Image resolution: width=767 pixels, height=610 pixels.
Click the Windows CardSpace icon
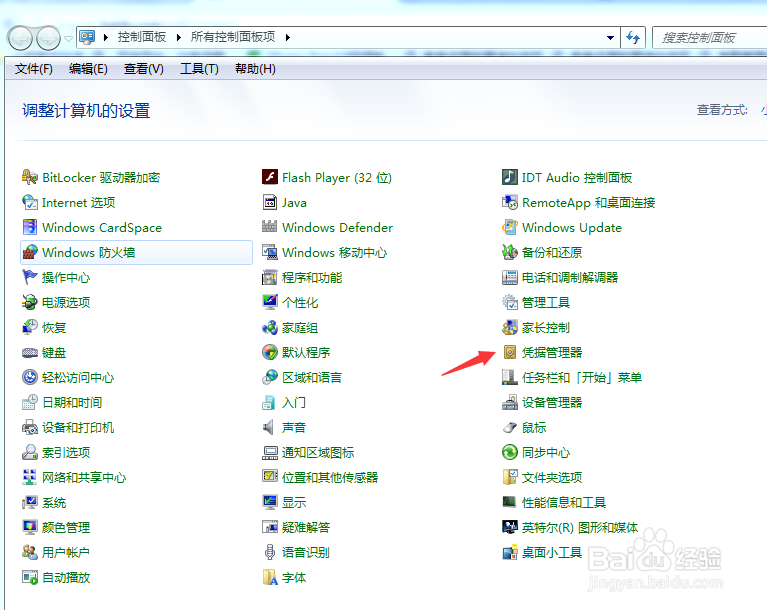pyautogui.click(x=30, y=227)
